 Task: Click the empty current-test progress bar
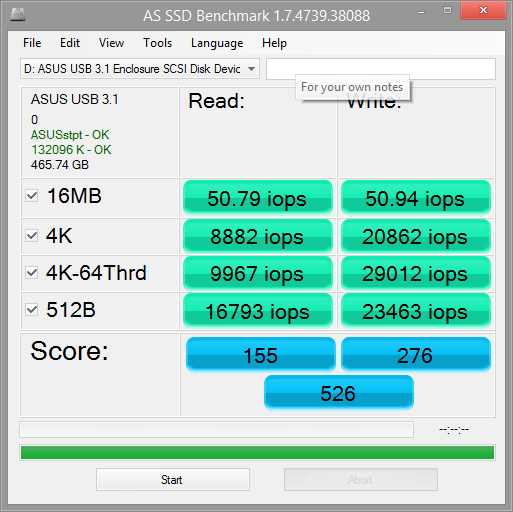click(x=217, y=430)
